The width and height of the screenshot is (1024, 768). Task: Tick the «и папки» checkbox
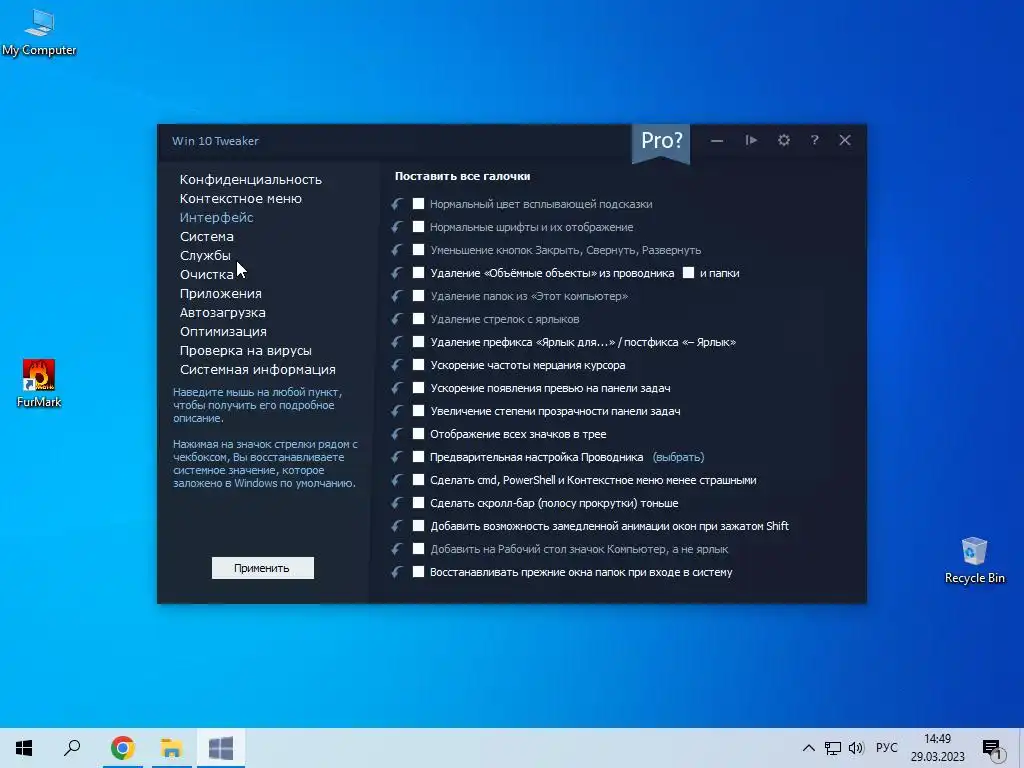(688, 273)
